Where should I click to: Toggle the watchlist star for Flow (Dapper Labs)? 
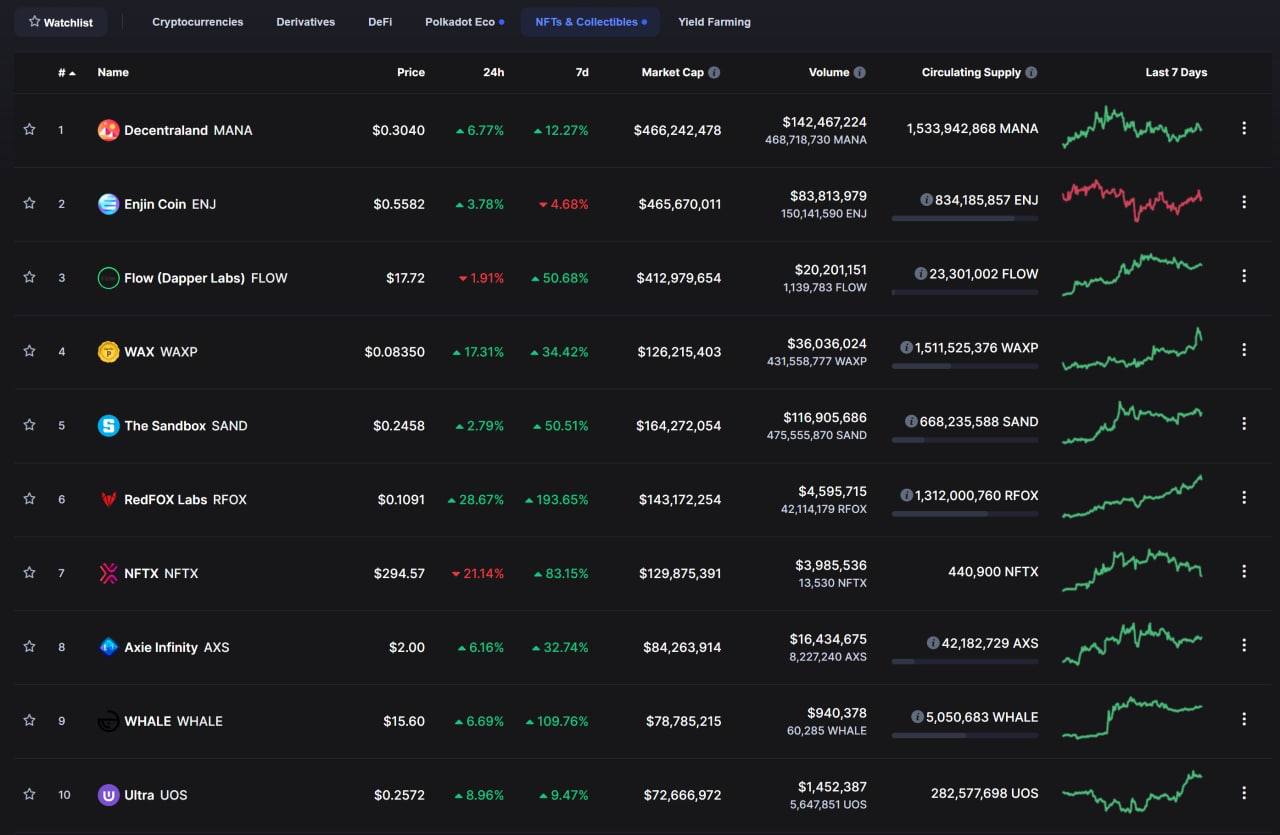pyautogui.click(x=29, y=277)
